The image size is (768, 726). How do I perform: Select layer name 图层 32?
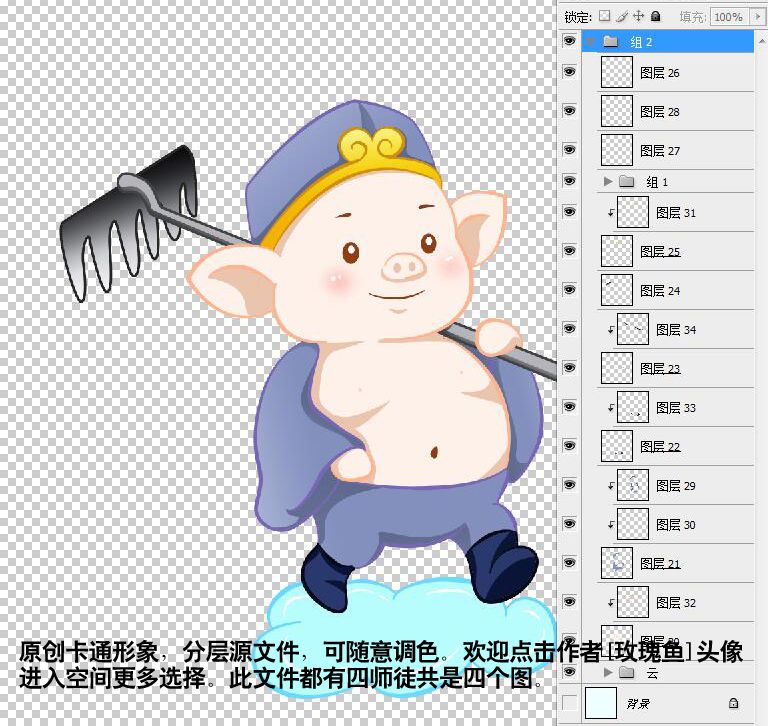(676, 603)
